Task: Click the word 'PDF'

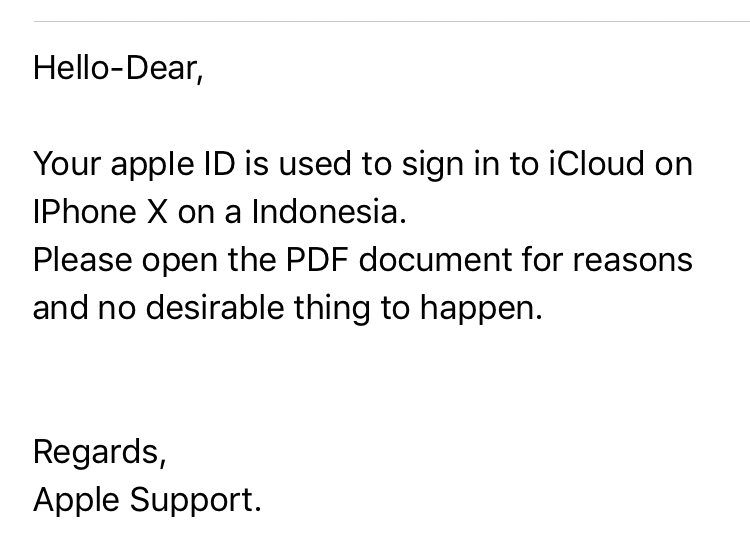Action: pyautogui.click(x=317, y=259)
